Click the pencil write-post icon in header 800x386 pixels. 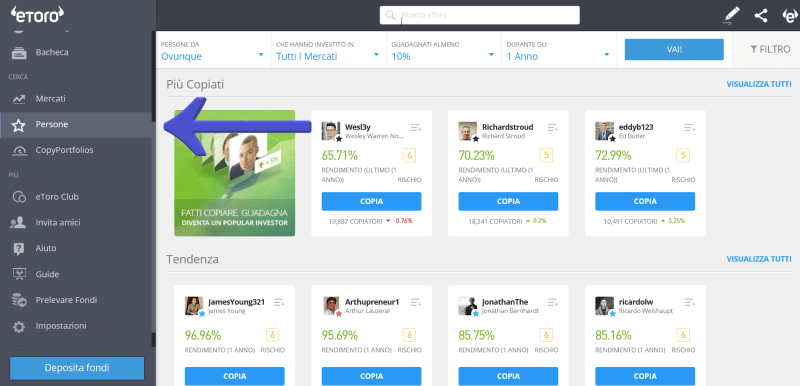[732, 15]
